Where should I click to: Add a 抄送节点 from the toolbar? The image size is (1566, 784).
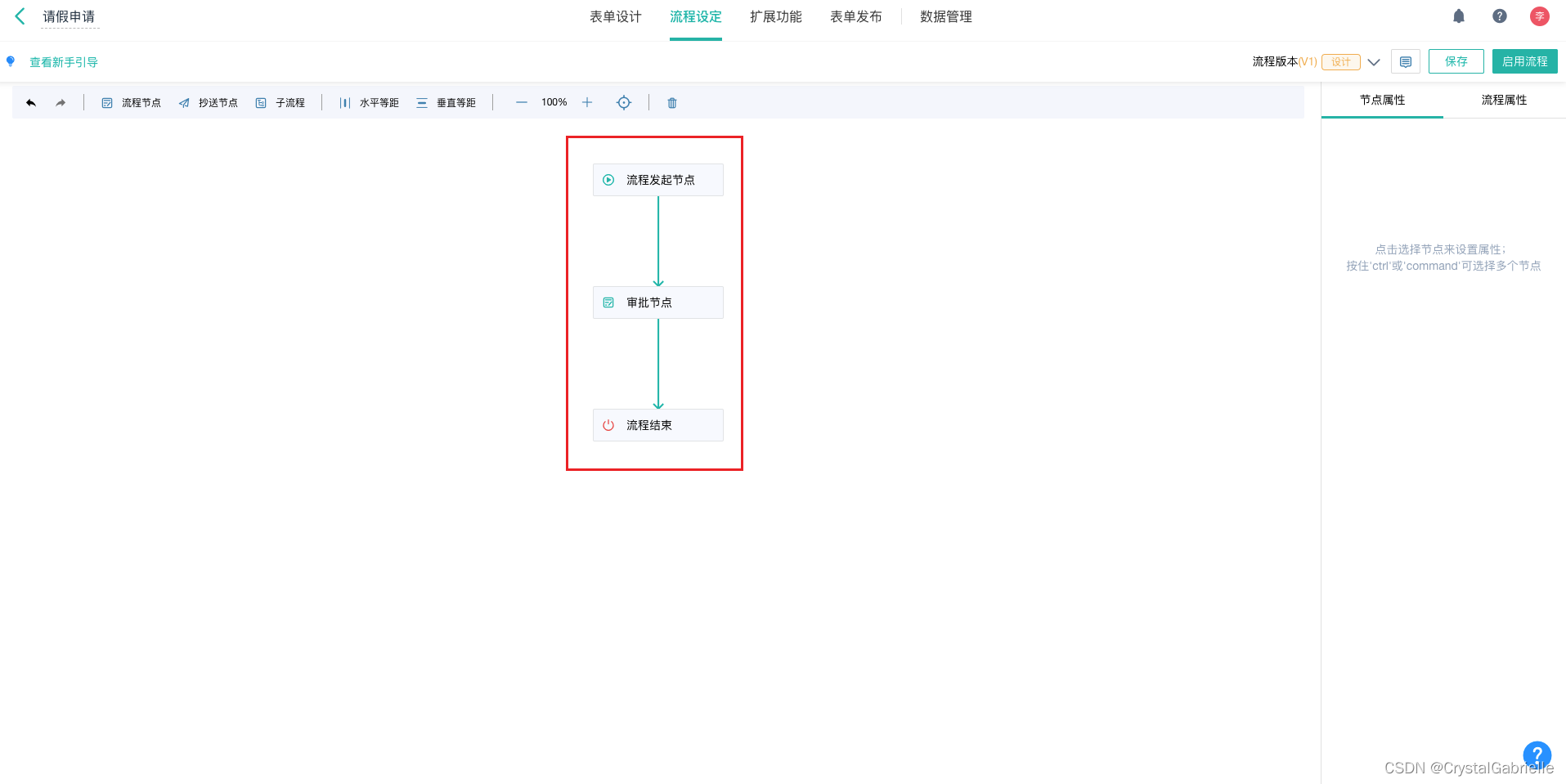[208, 103]
